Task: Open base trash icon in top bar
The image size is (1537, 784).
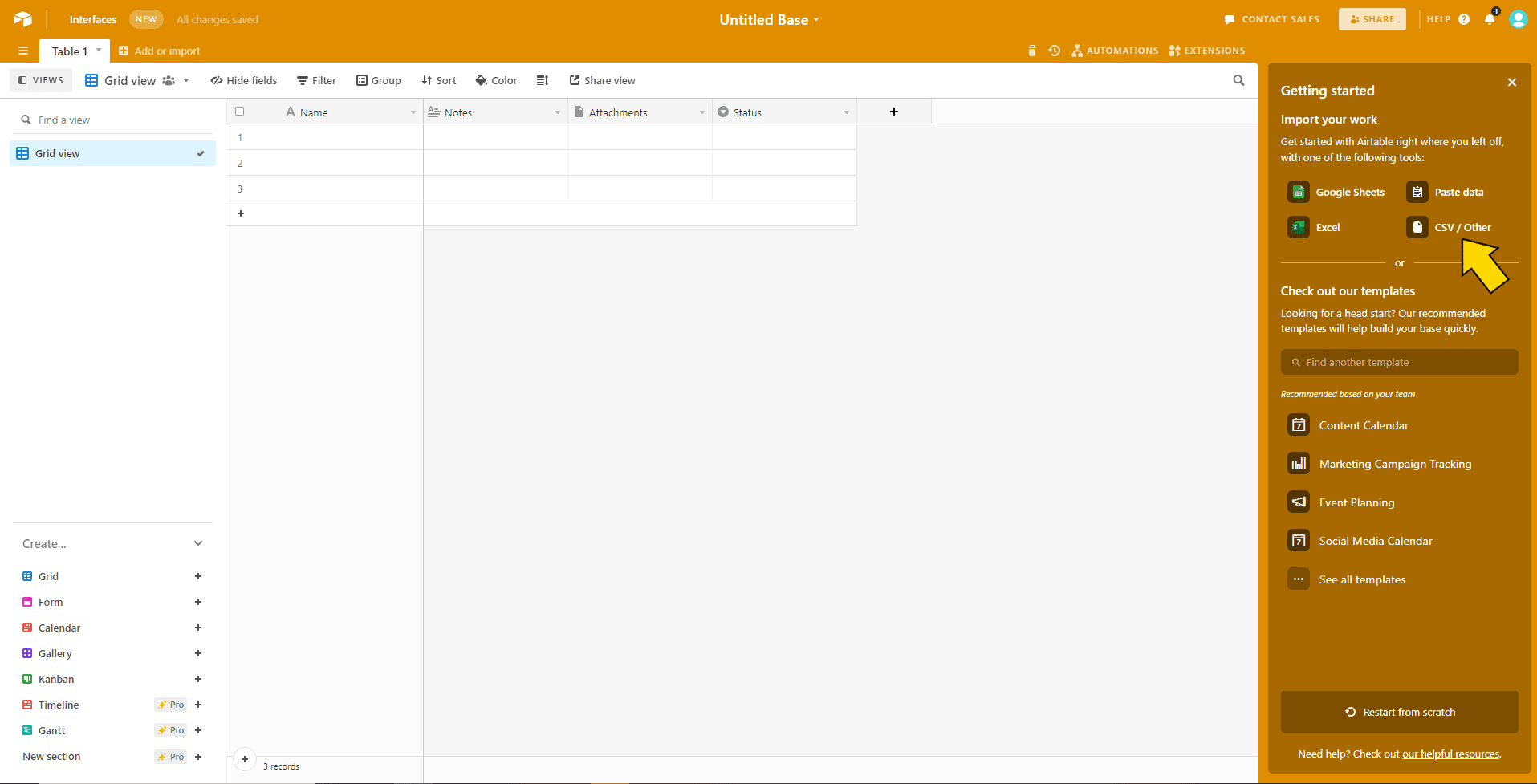Action: (x=1032, y=51)
